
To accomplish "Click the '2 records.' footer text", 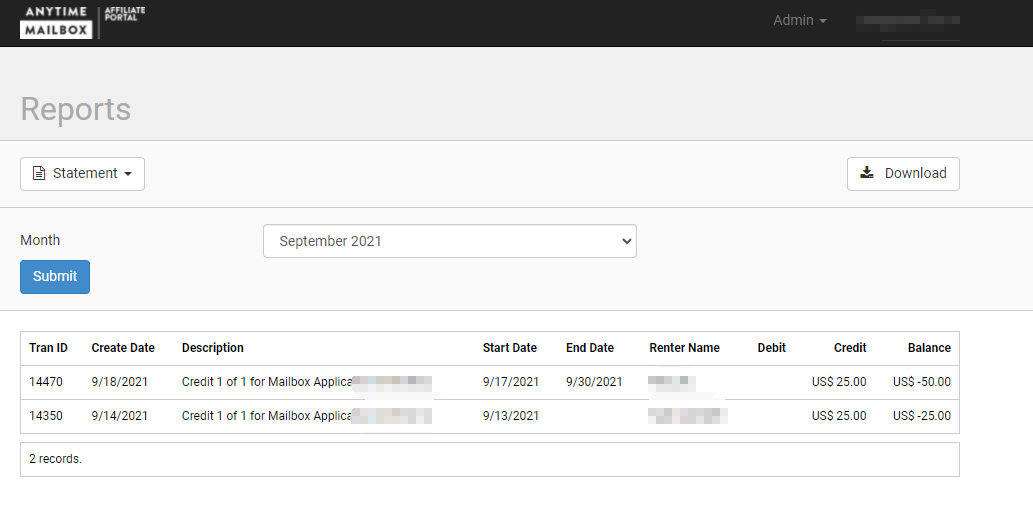I will (x=55, y=459).
